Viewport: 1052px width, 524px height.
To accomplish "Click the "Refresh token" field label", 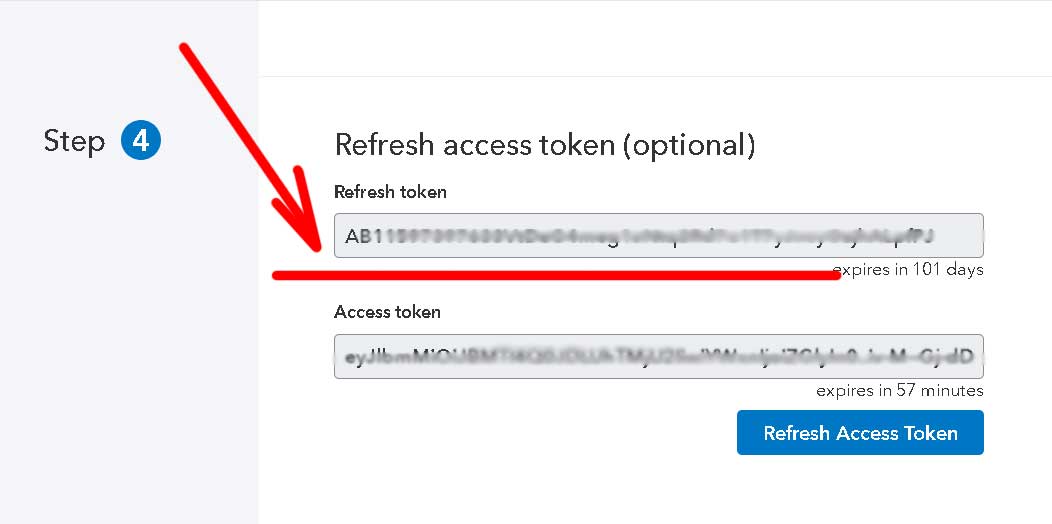I will pyautogui.click(x=390, y=192).
